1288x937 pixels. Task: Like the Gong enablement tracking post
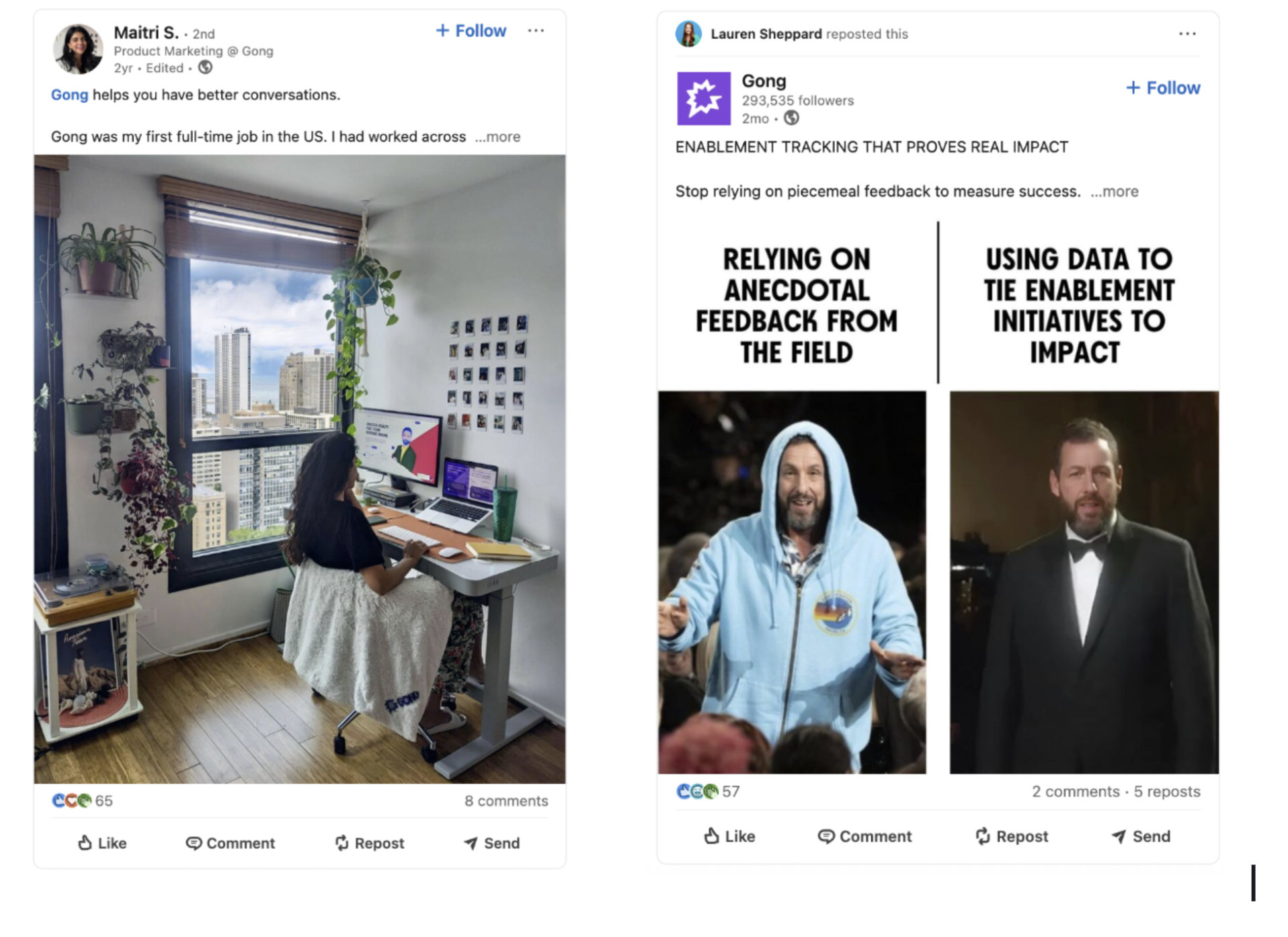click(729, 836)
